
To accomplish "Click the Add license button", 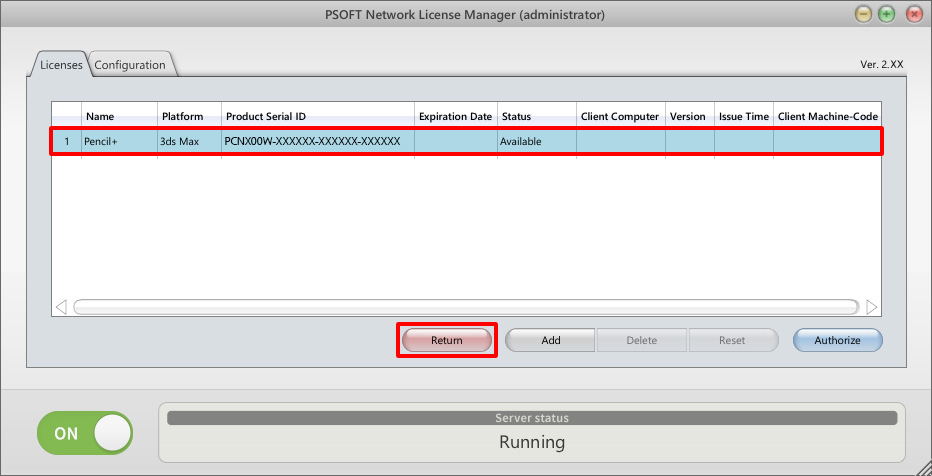I will point(550,340).
